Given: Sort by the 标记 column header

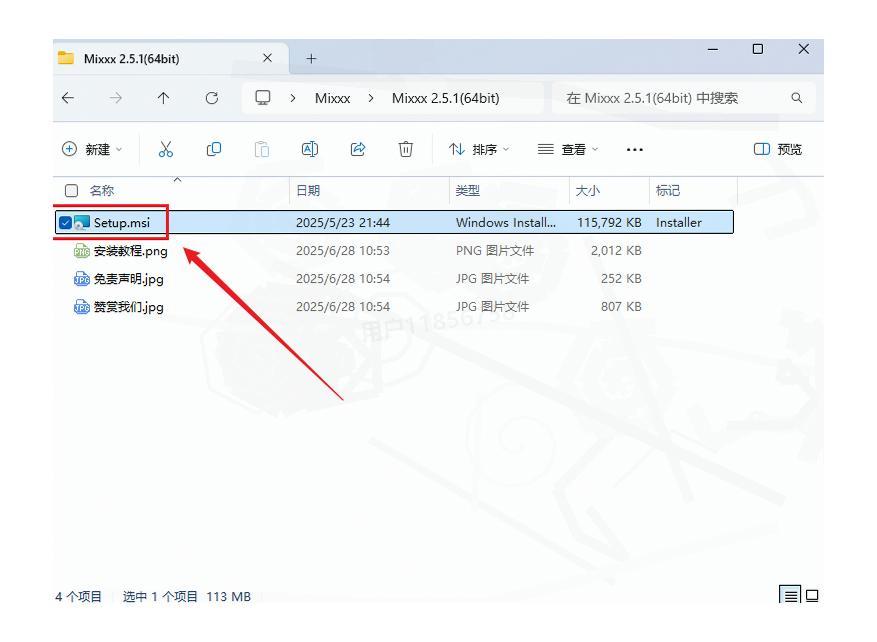Looking at the screenshot, I should point(668,191).
